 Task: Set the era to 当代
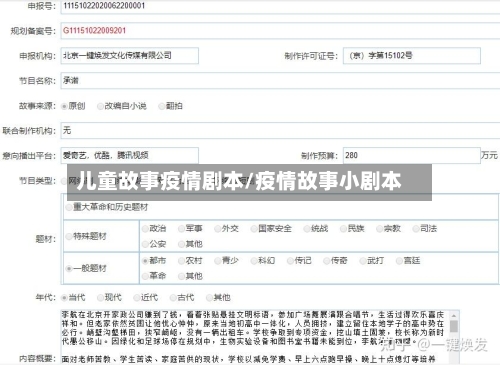point(64,298)
